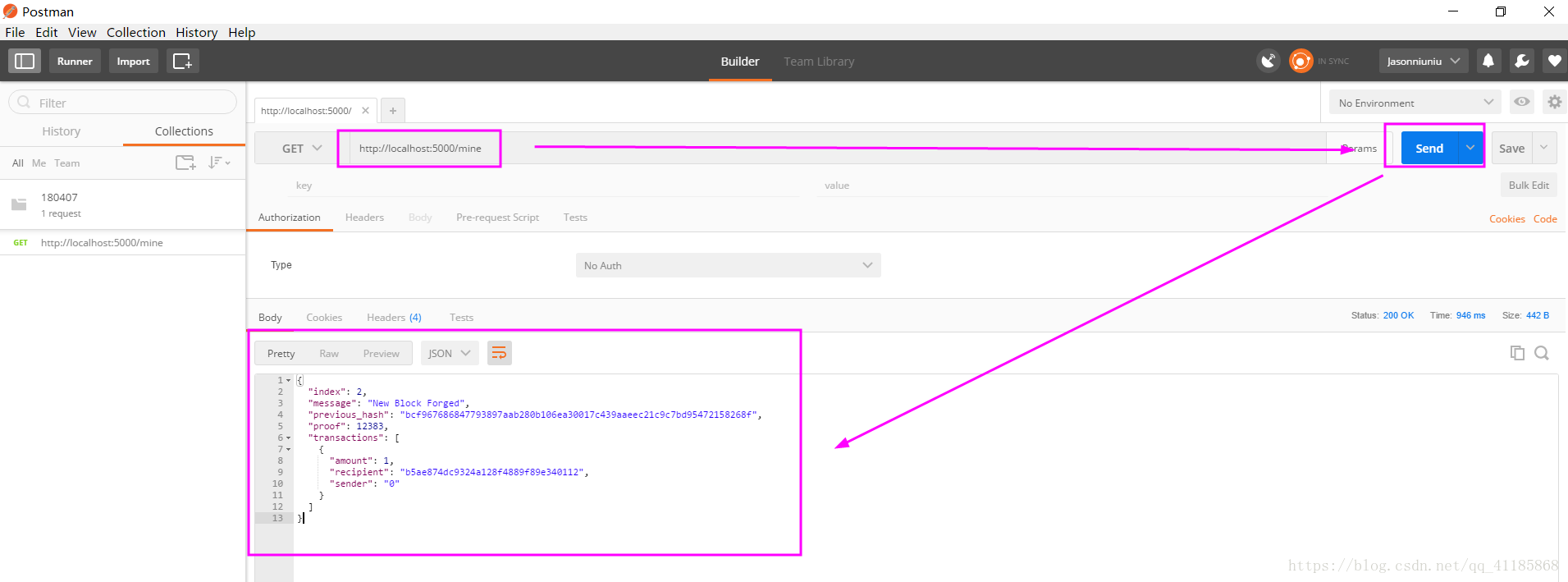Open the No Environment dropdown
The height and width of the screenshot is (582, 1568).
(x=1415, y=103)
